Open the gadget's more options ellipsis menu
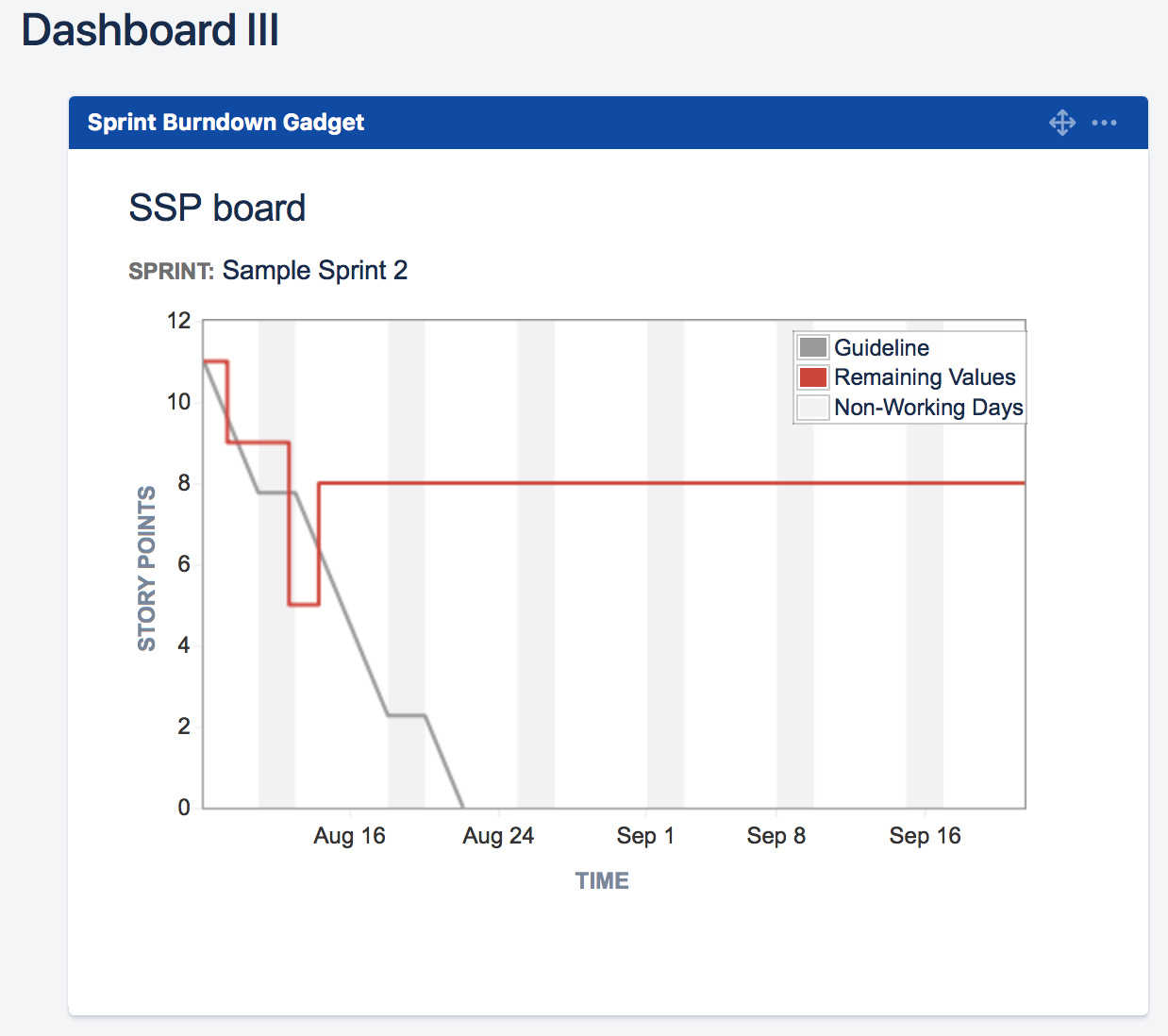1168x1036 pixels. [1104, 123]
